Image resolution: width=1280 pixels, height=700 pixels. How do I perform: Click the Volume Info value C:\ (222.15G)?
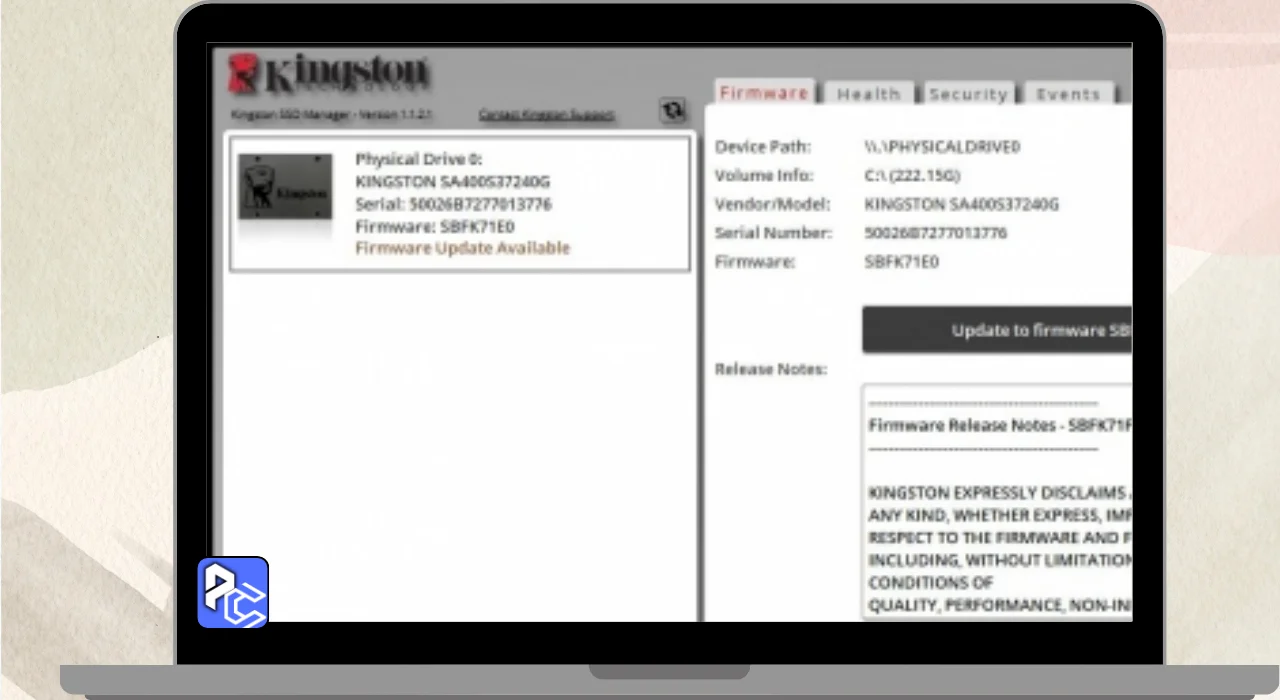coord(912,176)
